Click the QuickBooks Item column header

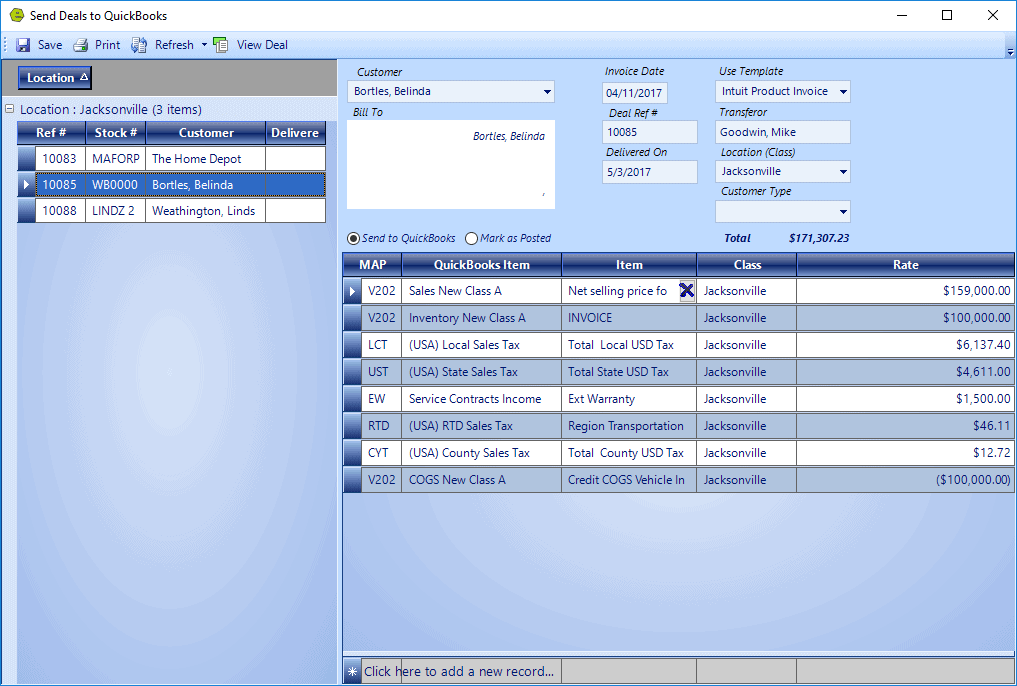pos(481,265)
